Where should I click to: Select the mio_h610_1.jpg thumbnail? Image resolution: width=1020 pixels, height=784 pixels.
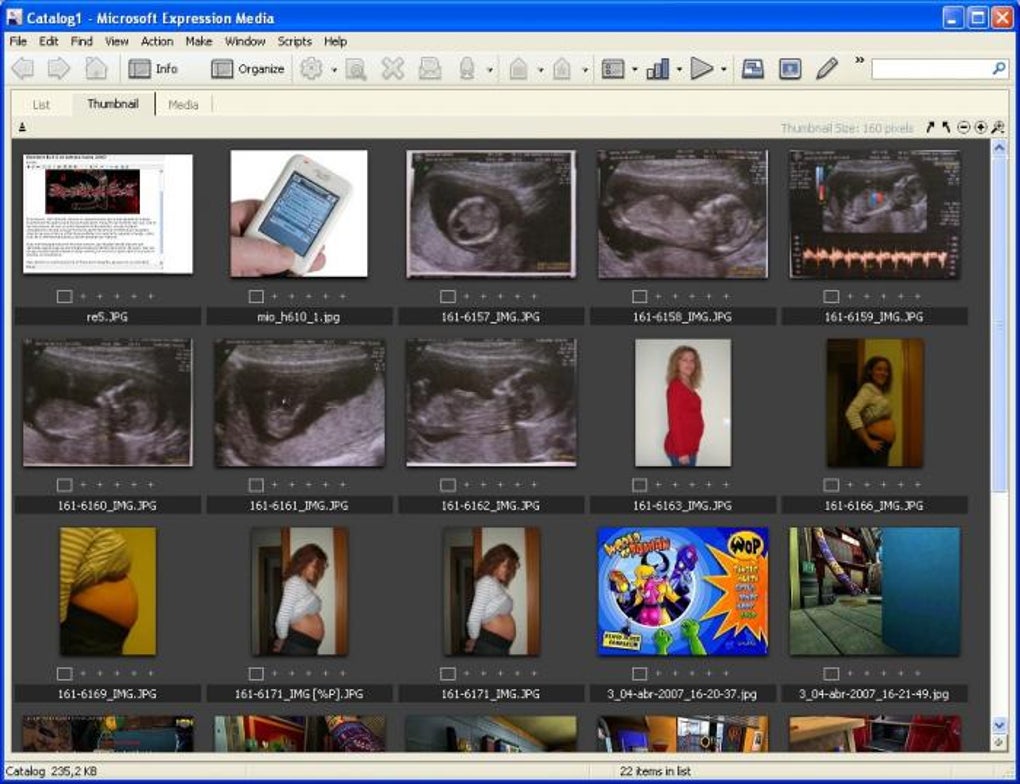point(299,214)
